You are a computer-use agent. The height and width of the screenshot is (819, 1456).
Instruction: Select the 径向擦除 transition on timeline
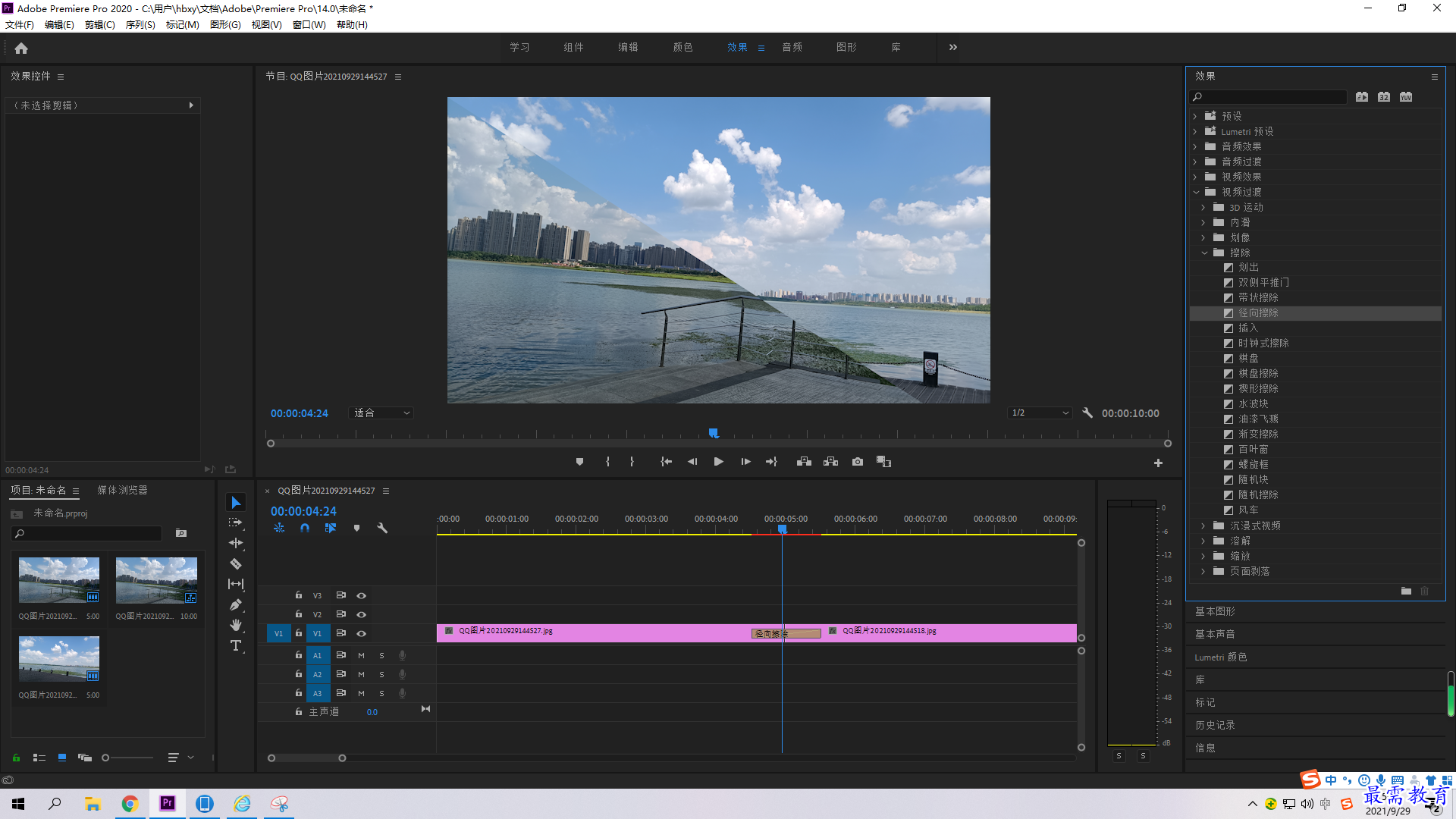tap(786, 633)
